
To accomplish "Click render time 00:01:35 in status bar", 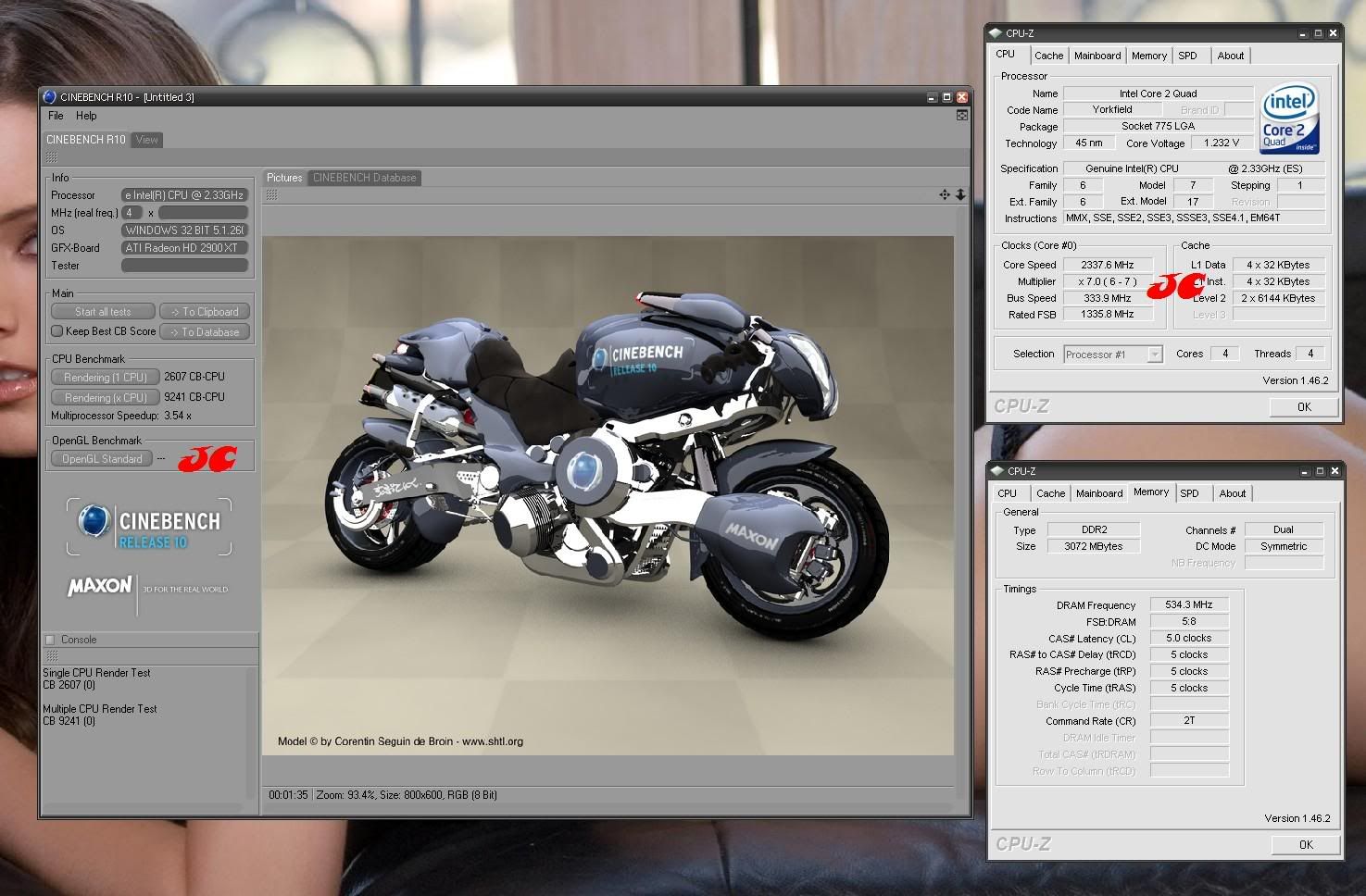I will click(x=288, y=795).
